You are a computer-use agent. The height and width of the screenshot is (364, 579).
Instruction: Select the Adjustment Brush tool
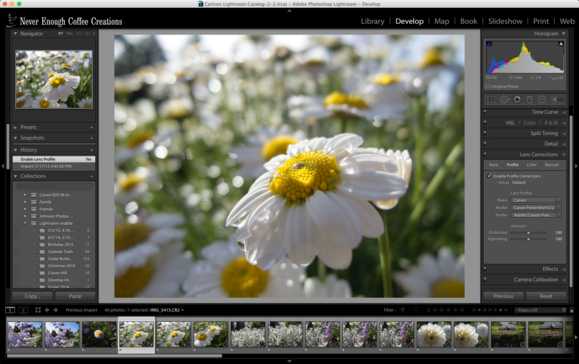click(557, 99)
